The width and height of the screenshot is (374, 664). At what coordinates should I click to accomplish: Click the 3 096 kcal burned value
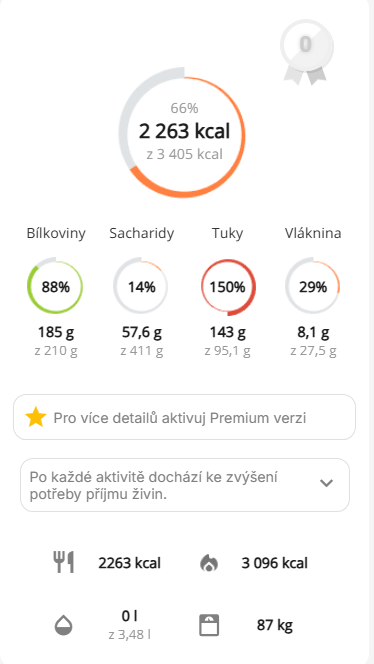click(274, 563)
